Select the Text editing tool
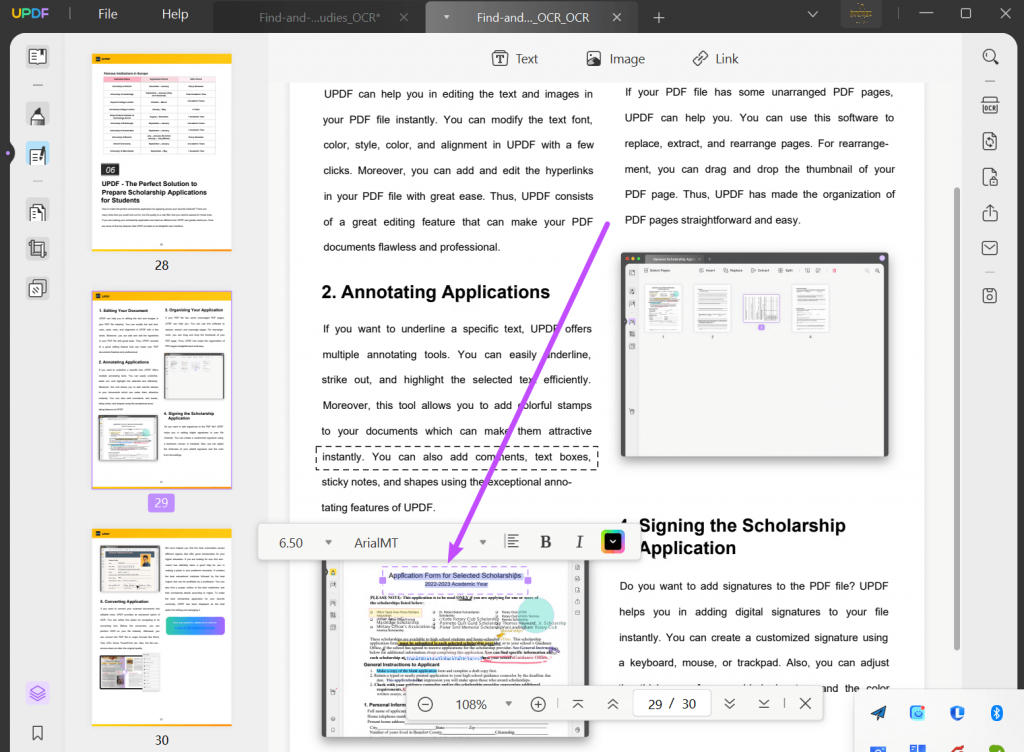1024x752 pixels. [514, 58]
